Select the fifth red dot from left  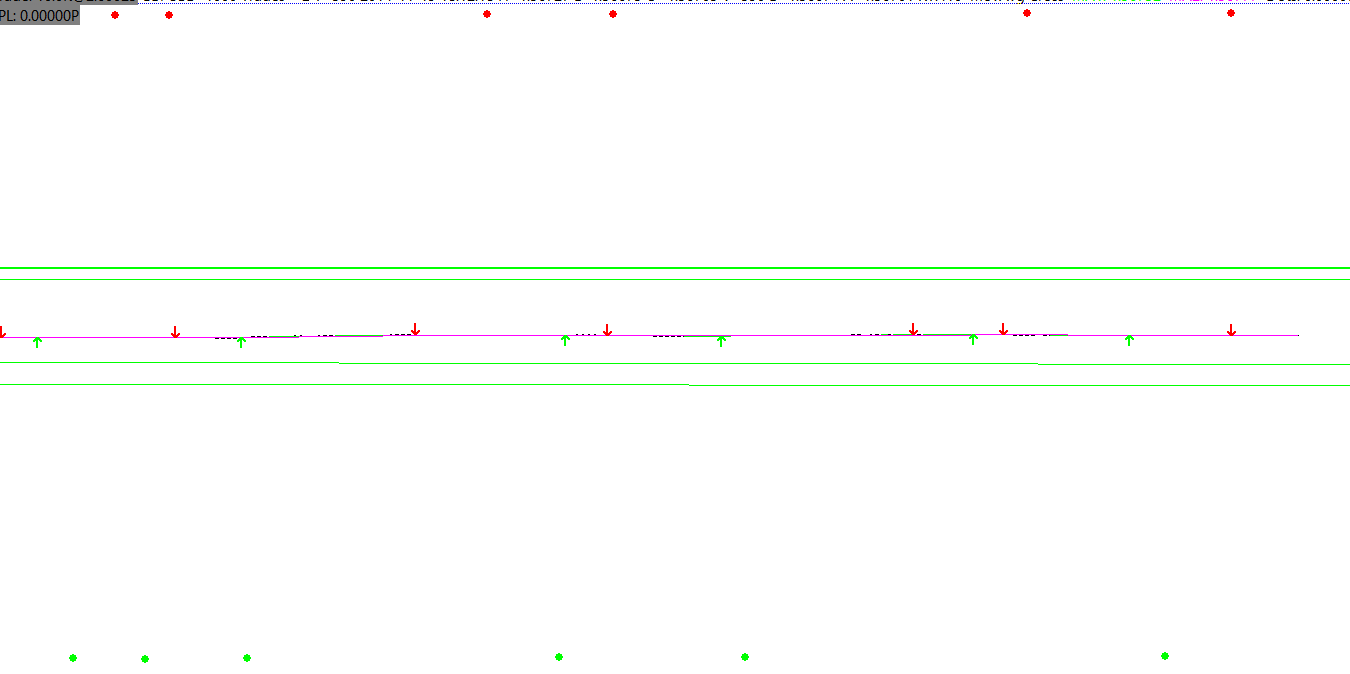(1027, 13)
